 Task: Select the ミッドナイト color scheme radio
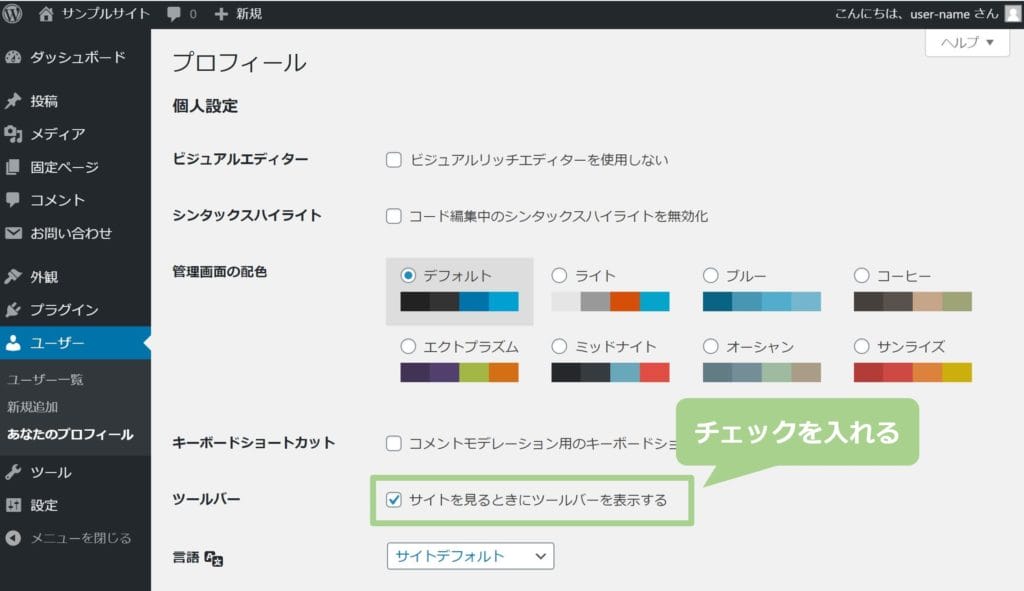coord(559,346)
